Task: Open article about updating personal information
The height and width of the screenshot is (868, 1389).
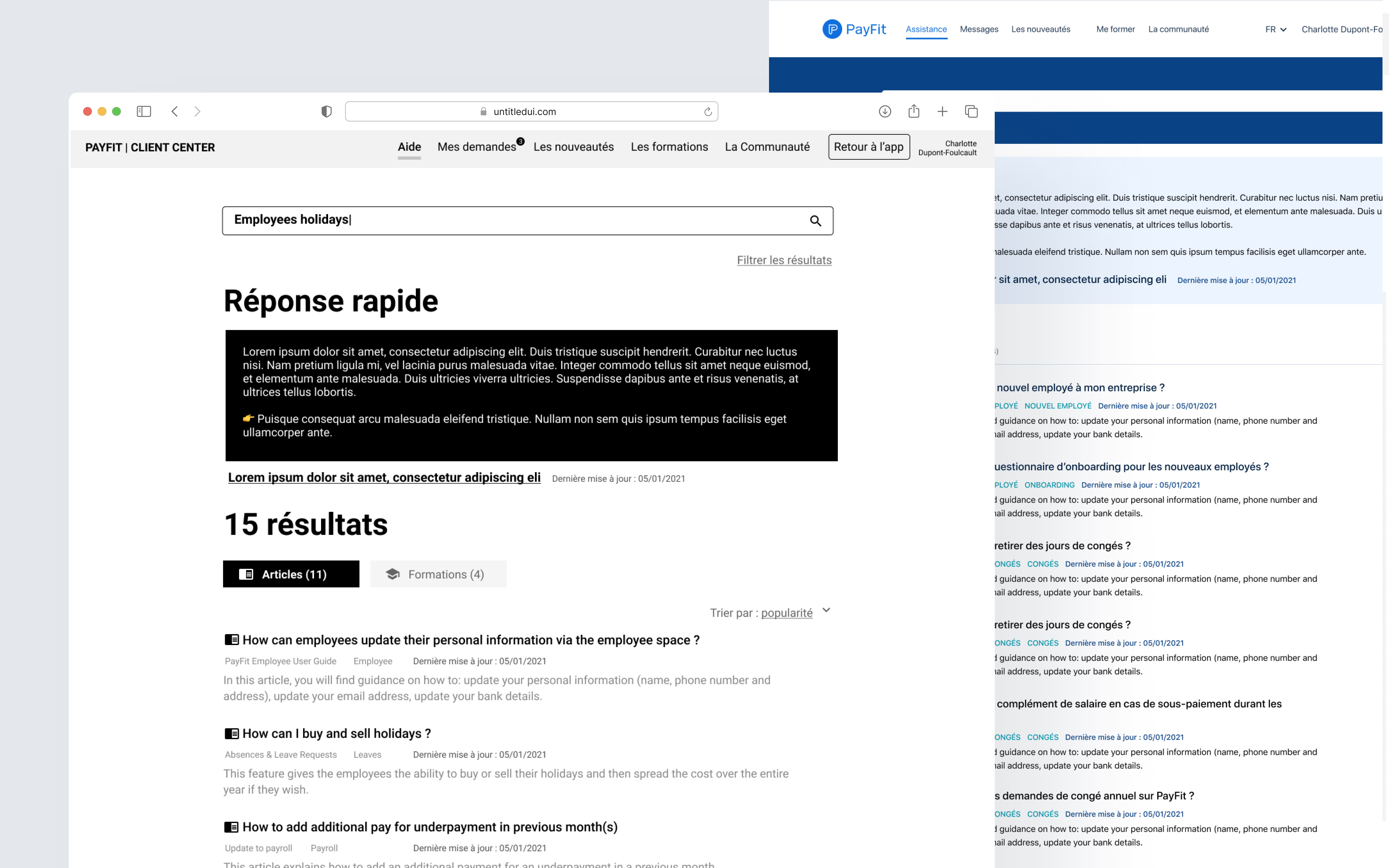Action: tap(471, 640)
